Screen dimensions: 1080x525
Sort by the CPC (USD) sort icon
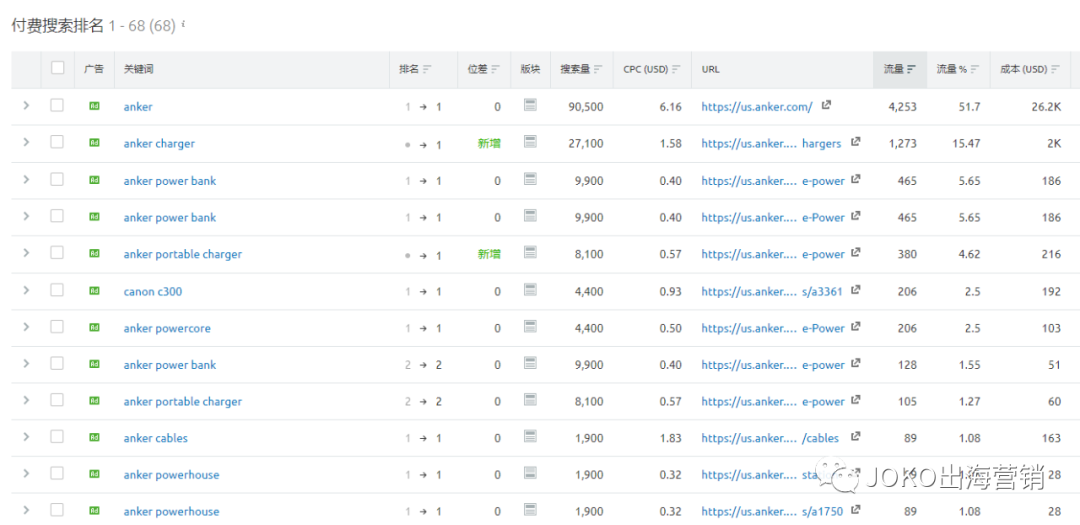676,69
